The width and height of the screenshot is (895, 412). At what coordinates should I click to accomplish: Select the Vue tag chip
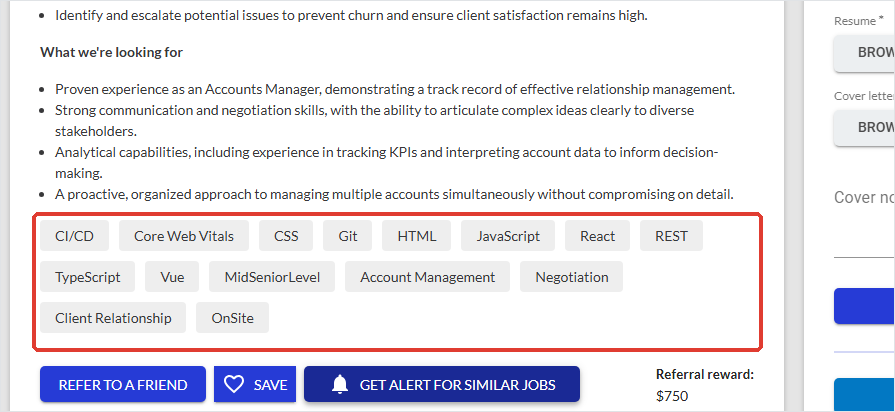(x=172, y=277)
